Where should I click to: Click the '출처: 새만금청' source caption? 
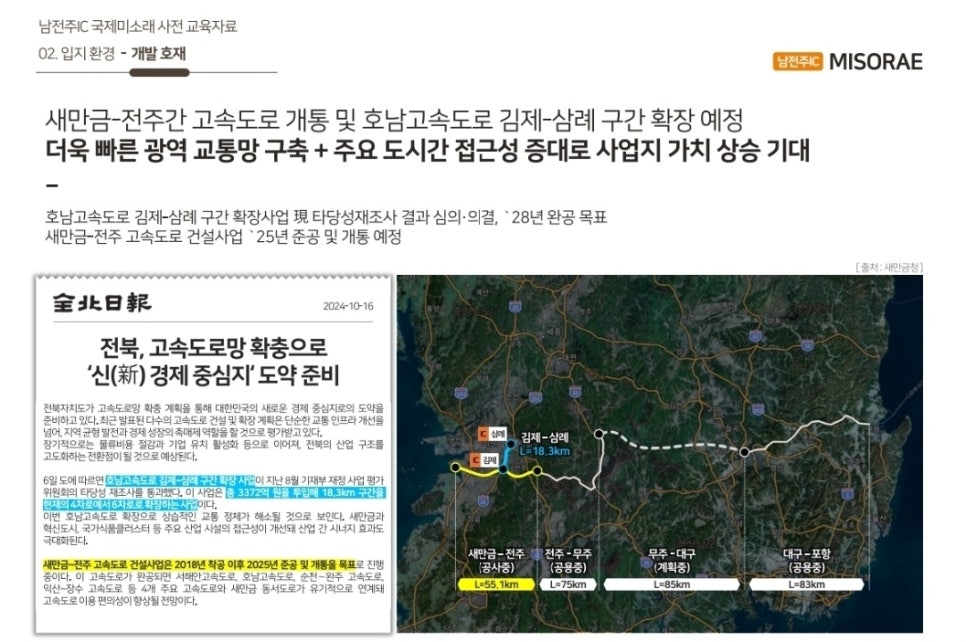pyautogui.click(x=889, y=267)
